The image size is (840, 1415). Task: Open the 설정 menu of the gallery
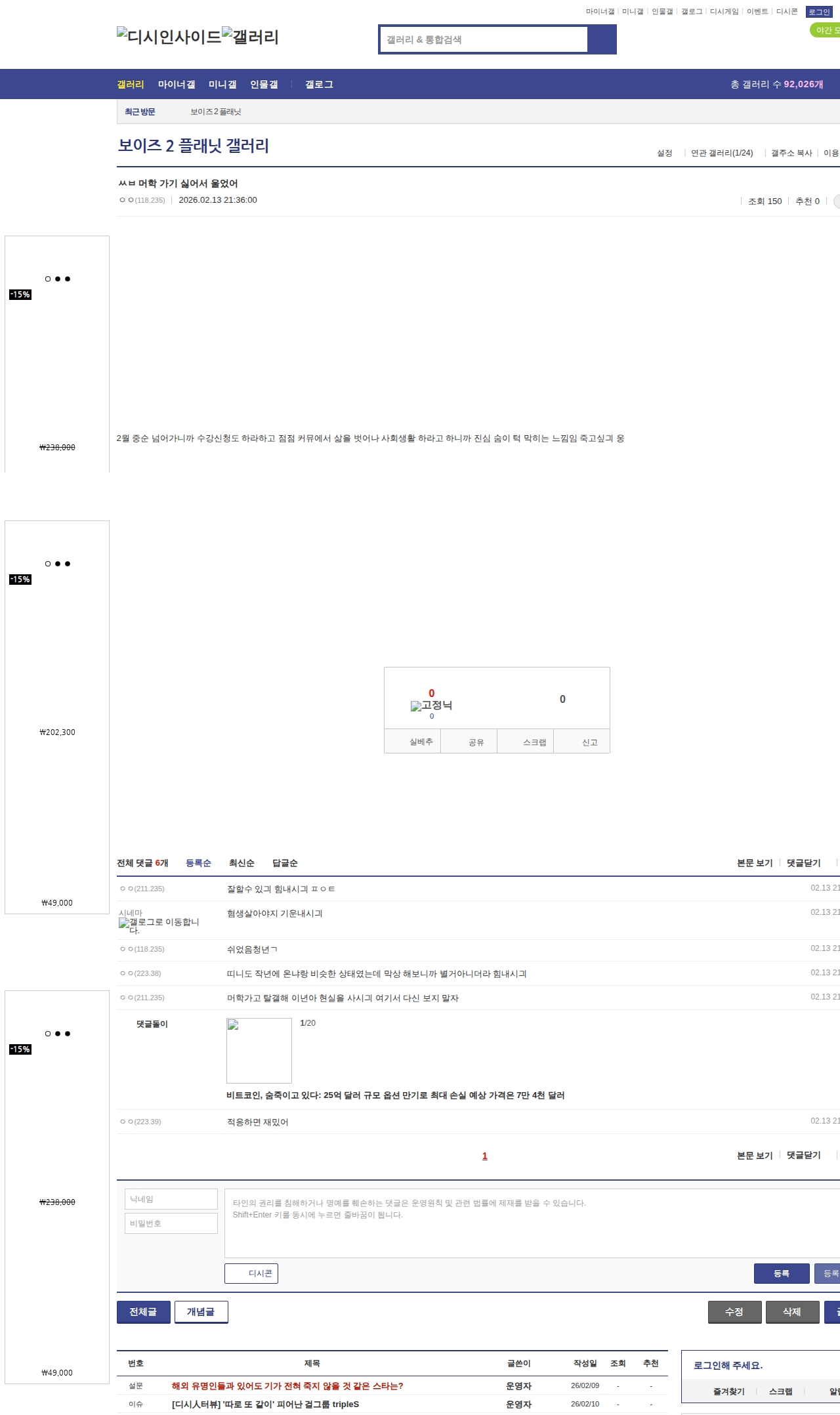tap(664, 153)
